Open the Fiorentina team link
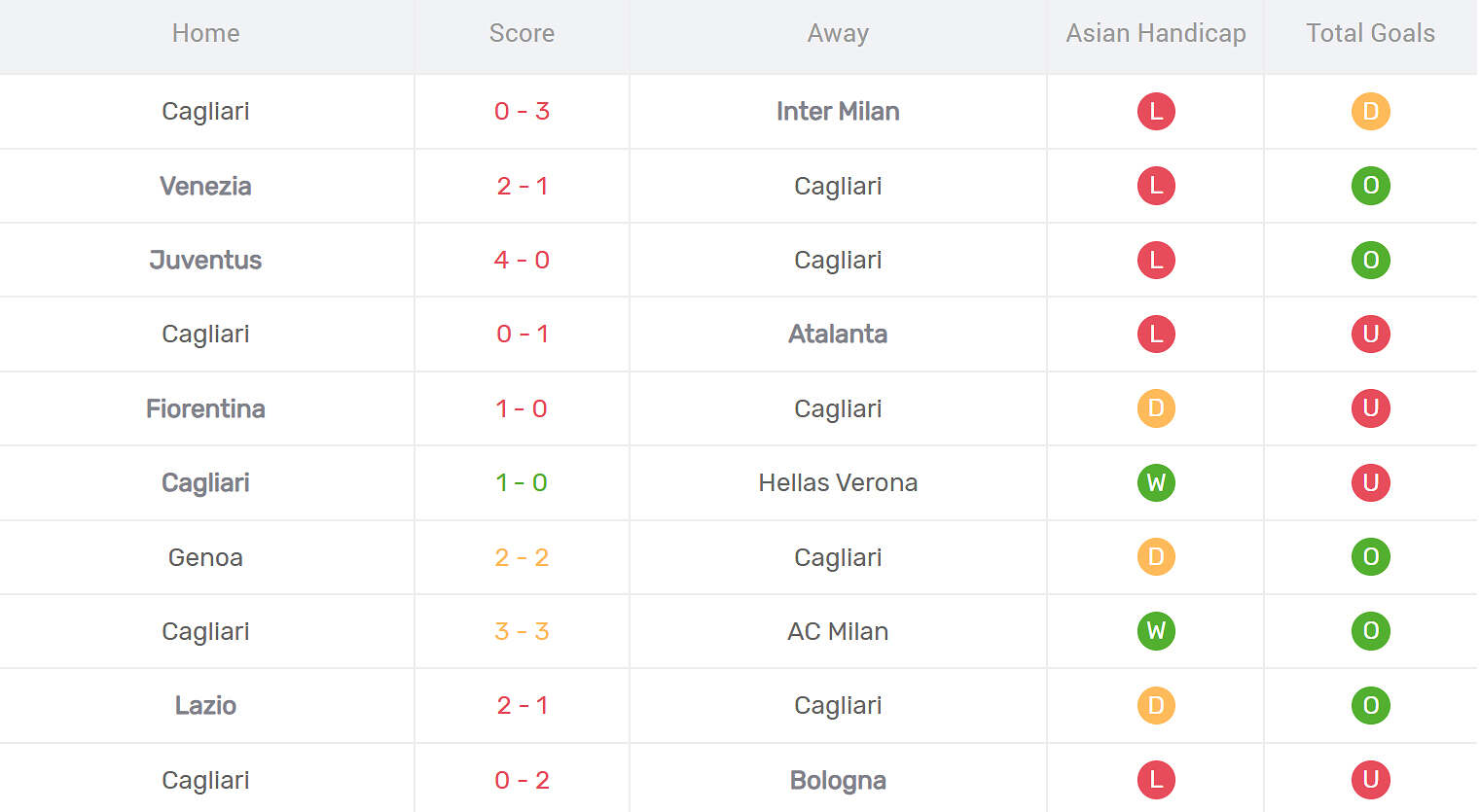 (205, 408)
